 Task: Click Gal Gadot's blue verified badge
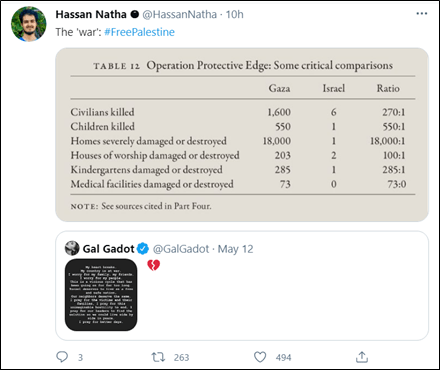point(143,249)
